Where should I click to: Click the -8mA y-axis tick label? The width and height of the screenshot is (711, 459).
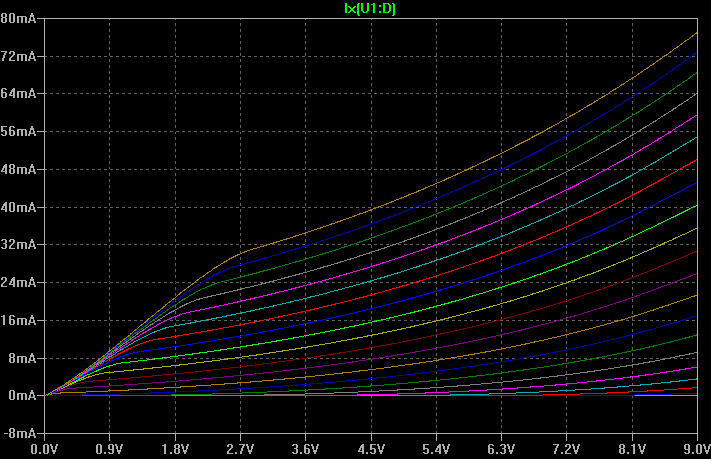20,434
